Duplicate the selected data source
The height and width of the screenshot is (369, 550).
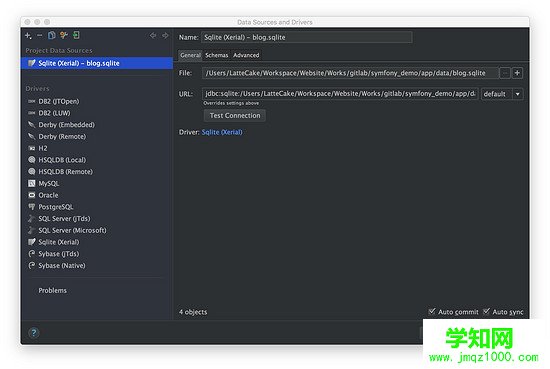click(52, 35)
